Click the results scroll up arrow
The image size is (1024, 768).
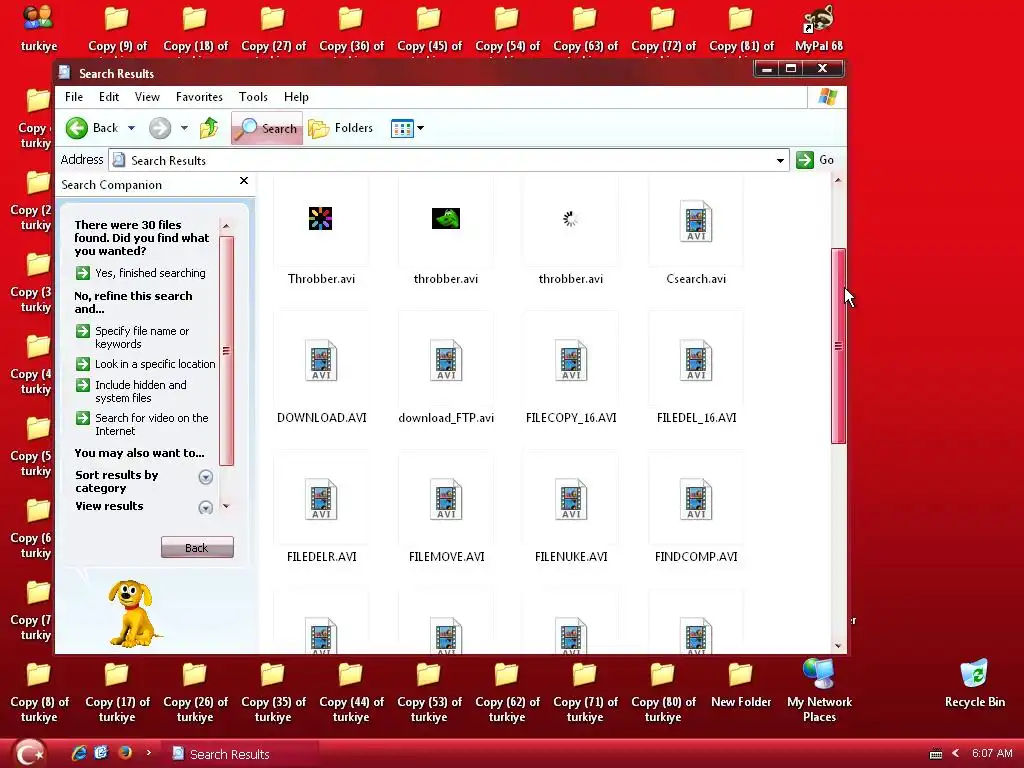839,180
